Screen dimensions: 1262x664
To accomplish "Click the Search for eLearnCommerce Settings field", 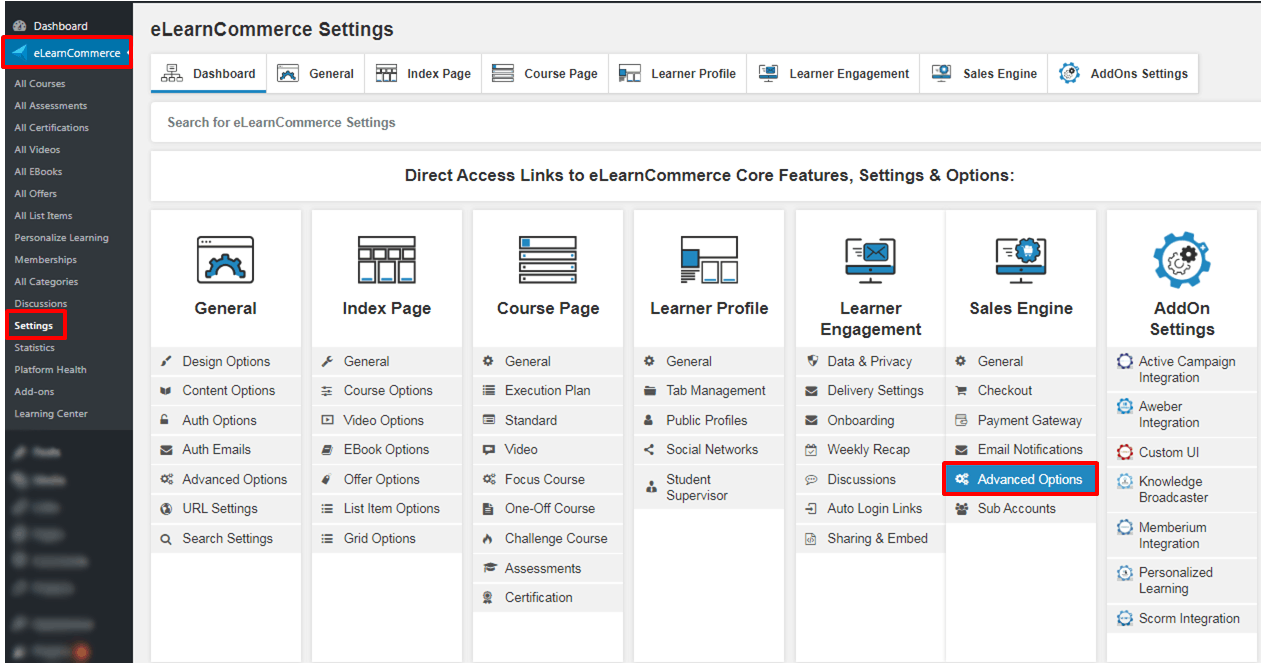I will click(x=400, y=121).
